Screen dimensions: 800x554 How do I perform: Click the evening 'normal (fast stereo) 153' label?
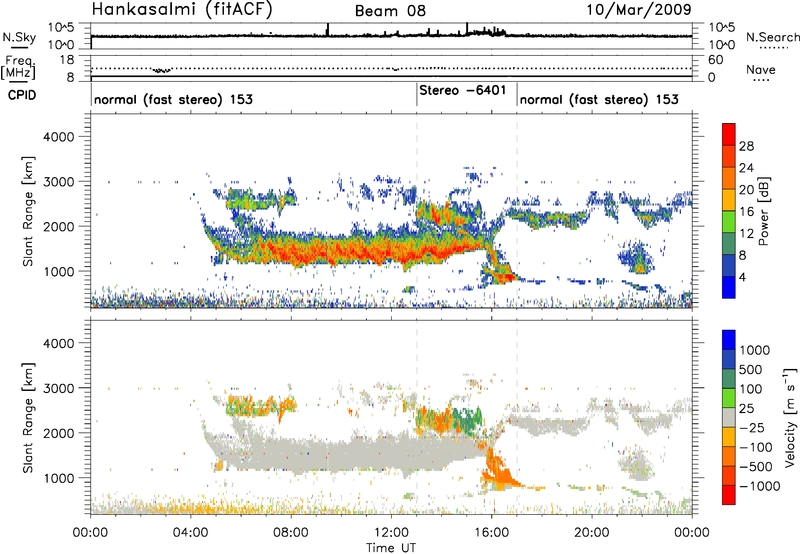click(x=599, y=99)
